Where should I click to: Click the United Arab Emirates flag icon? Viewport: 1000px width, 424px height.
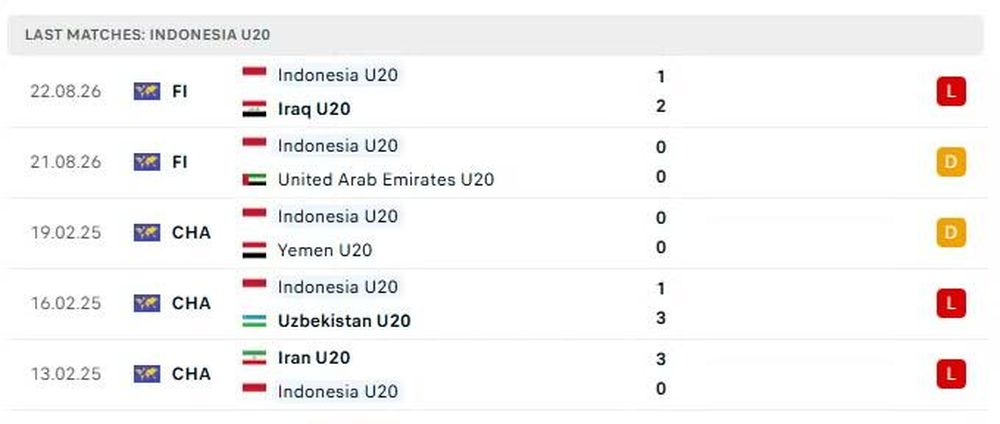pos(254,180)
